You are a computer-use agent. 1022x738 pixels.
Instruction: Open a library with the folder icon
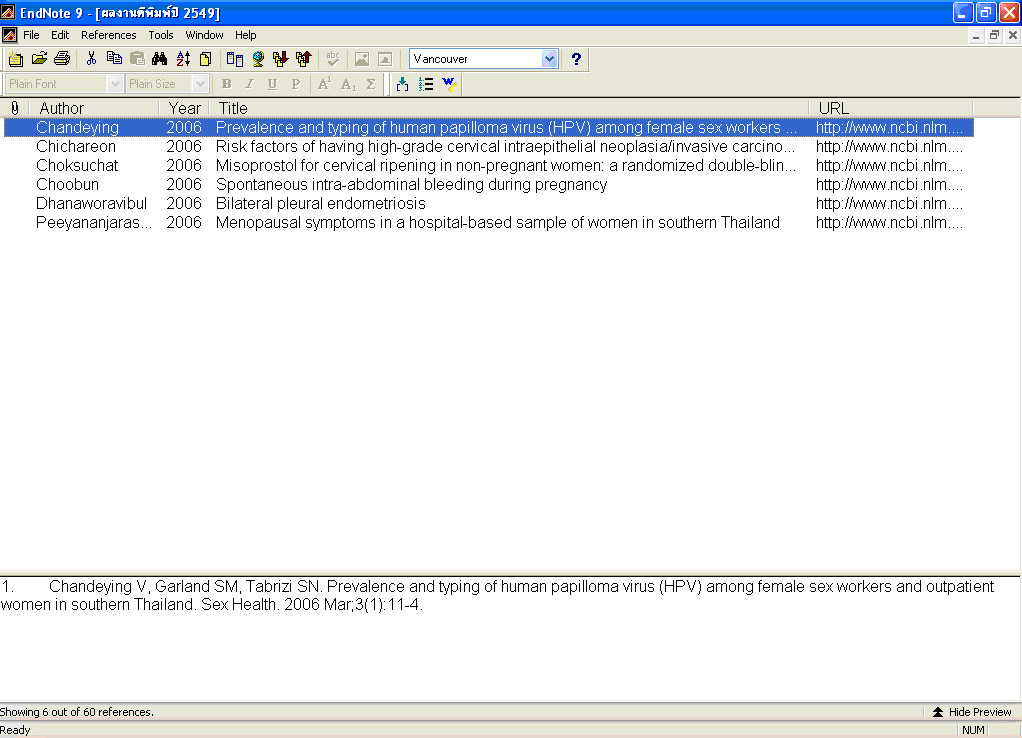click(39, 59)
